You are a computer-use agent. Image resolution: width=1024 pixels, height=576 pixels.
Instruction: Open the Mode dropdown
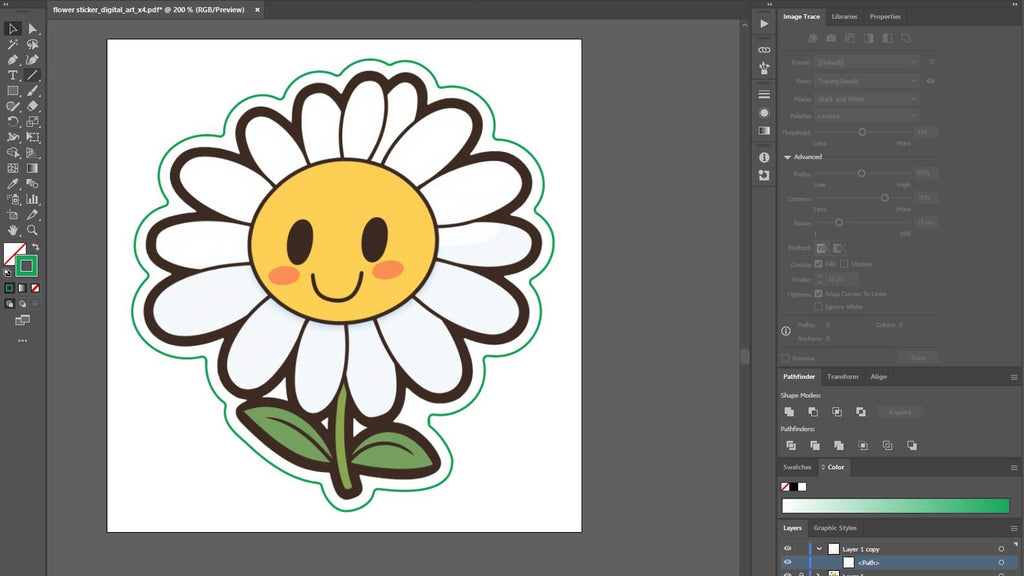tap(868, 99)
